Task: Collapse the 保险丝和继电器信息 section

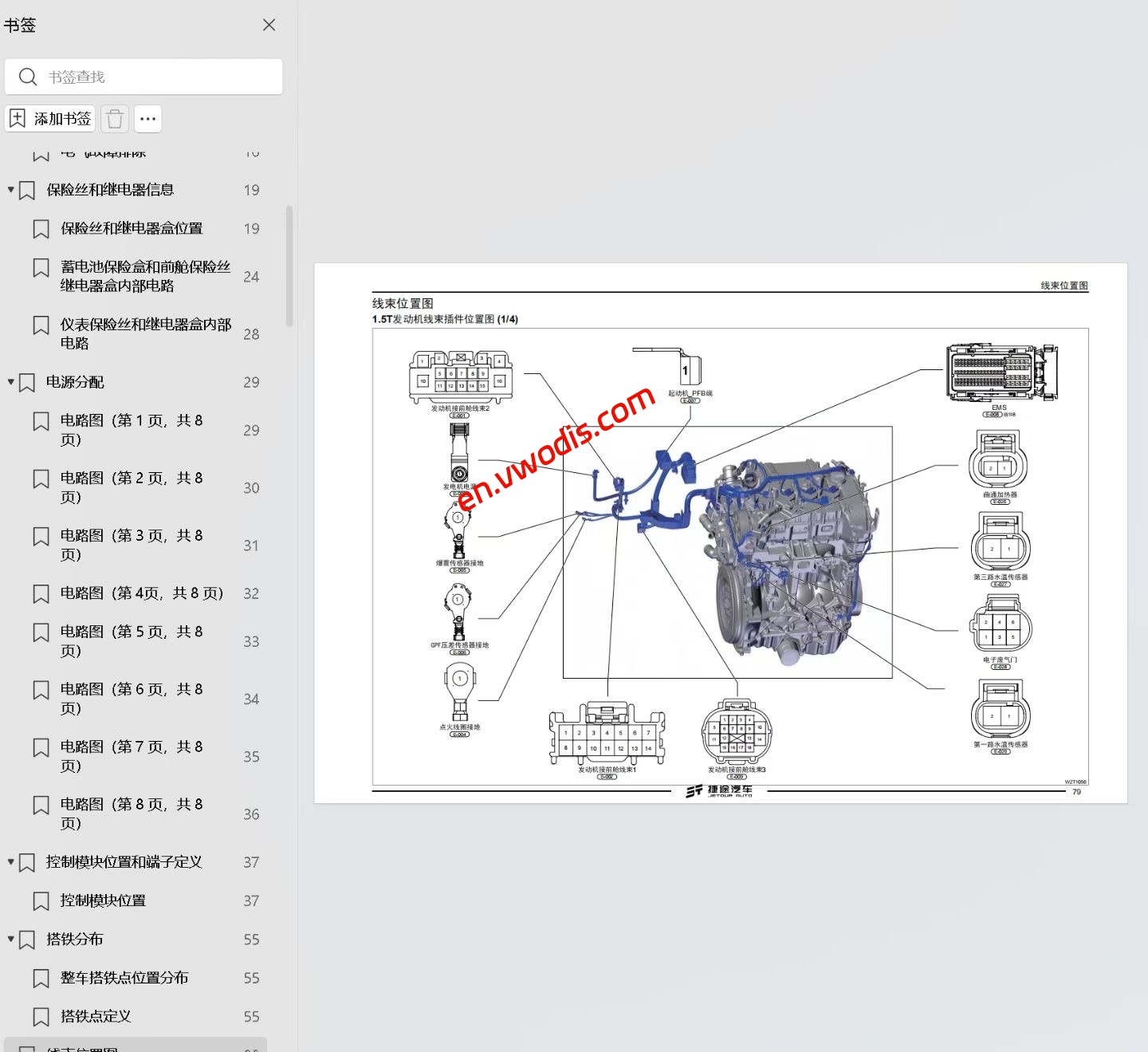Action: pos(10,190)
